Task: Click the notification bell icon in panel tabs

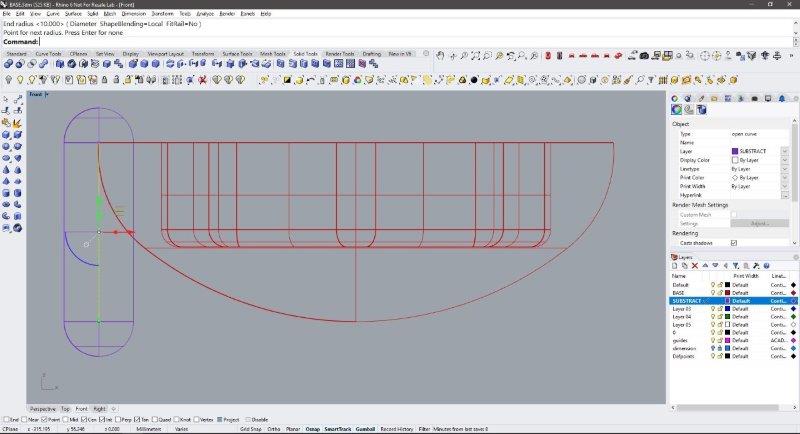Action: 782,98
